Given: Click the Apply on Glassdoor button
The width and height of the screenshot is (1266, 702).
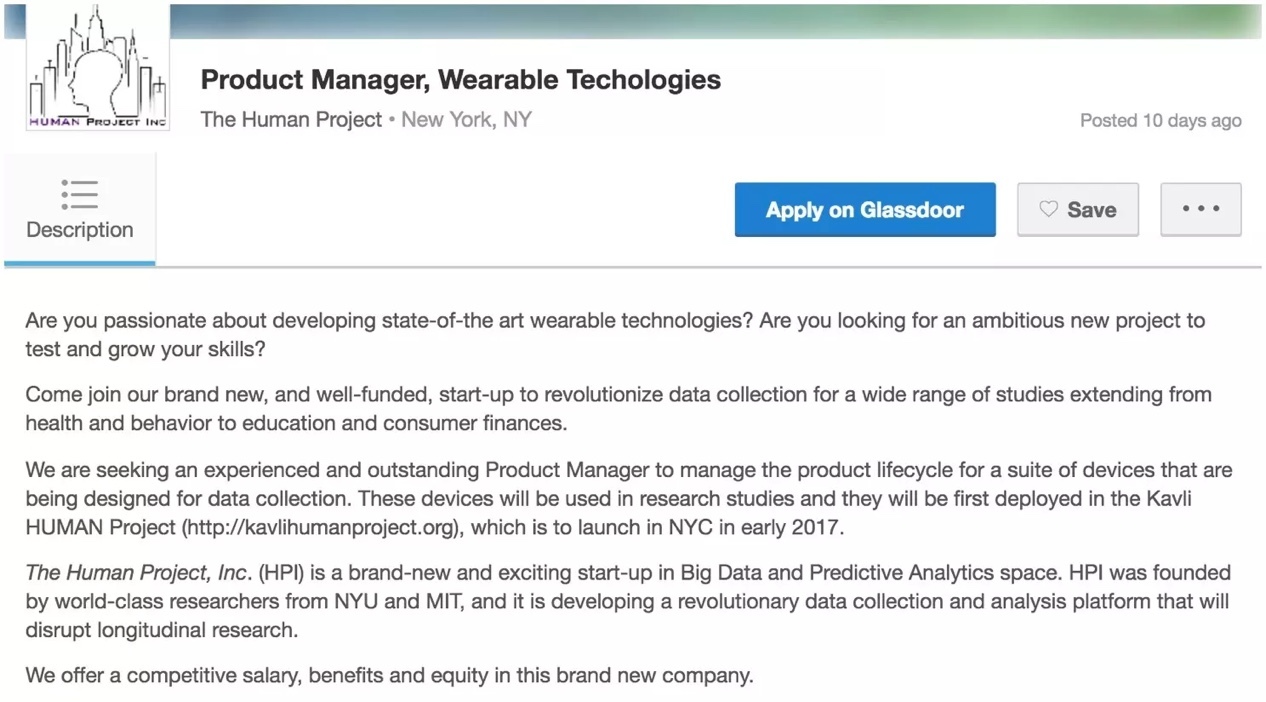Looking at the screenshot, I should [864, 209].
